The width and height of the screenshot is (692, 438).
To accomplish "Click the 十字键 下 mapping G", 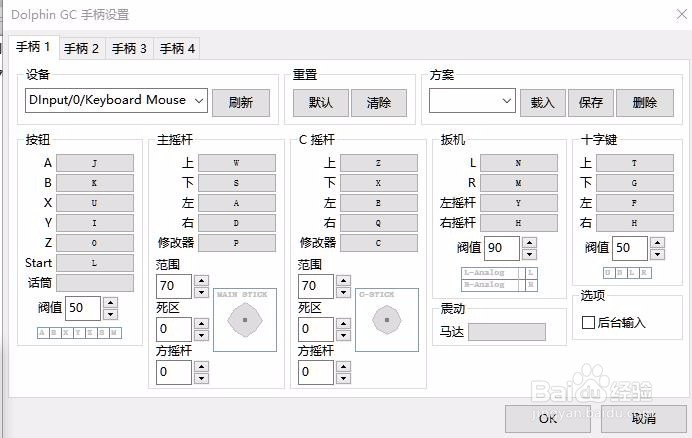I will coord(635,183).
